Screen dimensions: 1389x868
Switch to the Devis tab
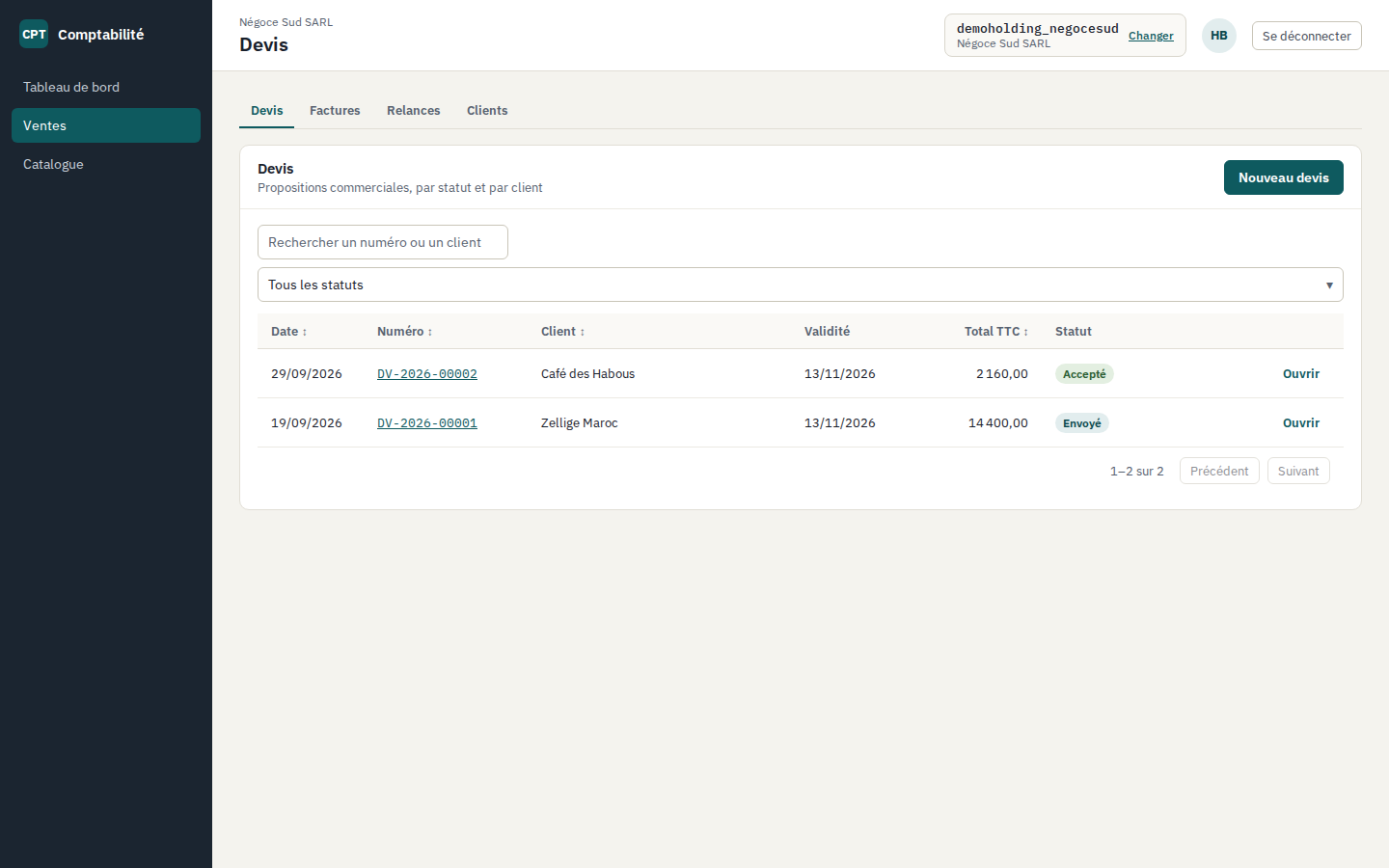point(267,111)
